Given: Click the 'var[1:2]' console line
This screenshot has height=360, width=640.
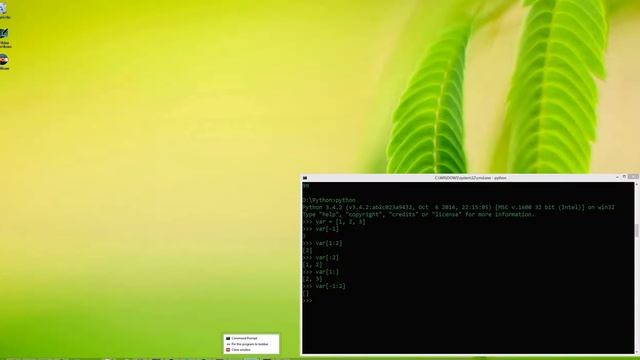Looking at the screenshot, I should point(322,243).
